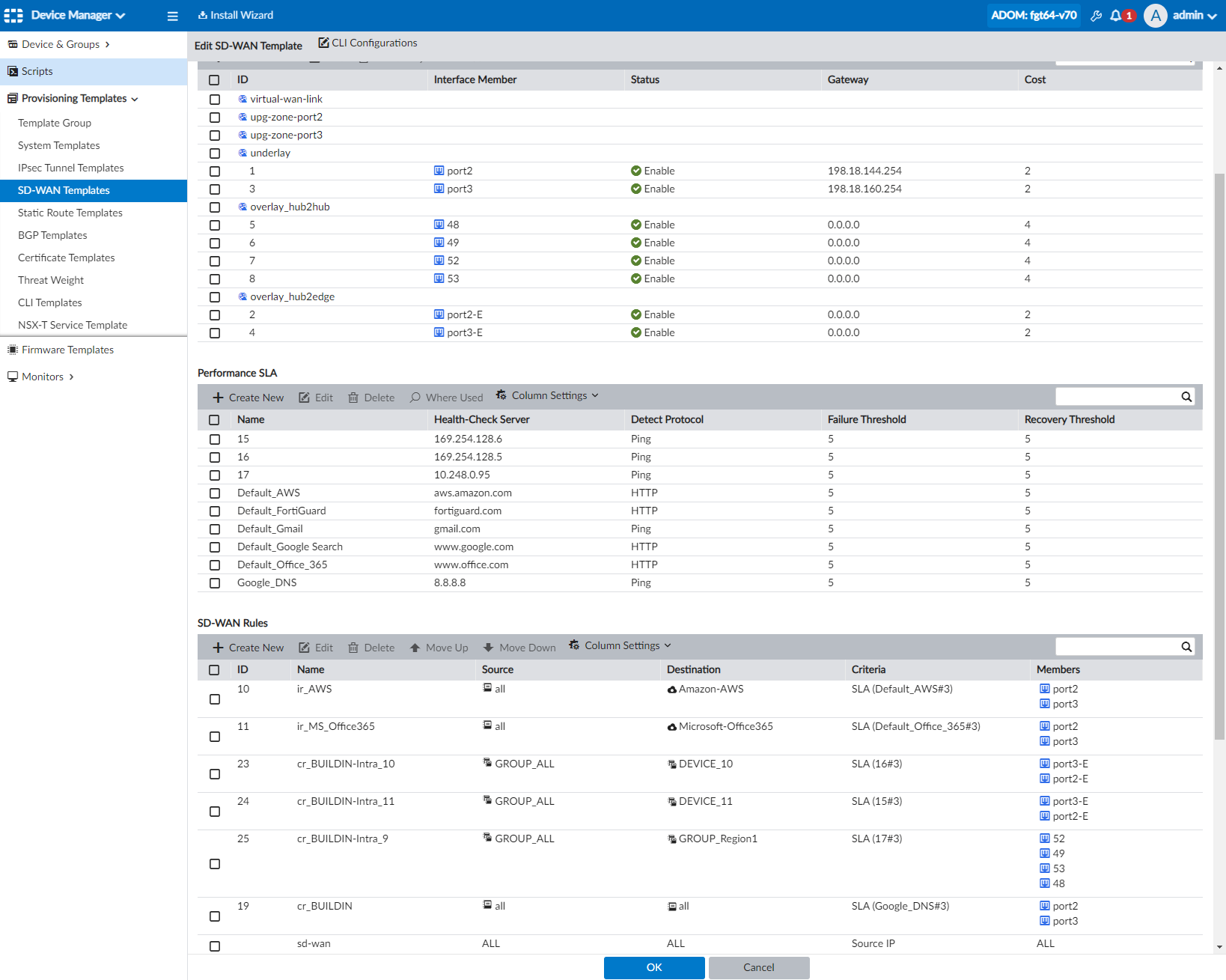The height and width of the screenshot is (980, 1226).
Task: Open the Install Wizard
Action: (x=235, y=14)
